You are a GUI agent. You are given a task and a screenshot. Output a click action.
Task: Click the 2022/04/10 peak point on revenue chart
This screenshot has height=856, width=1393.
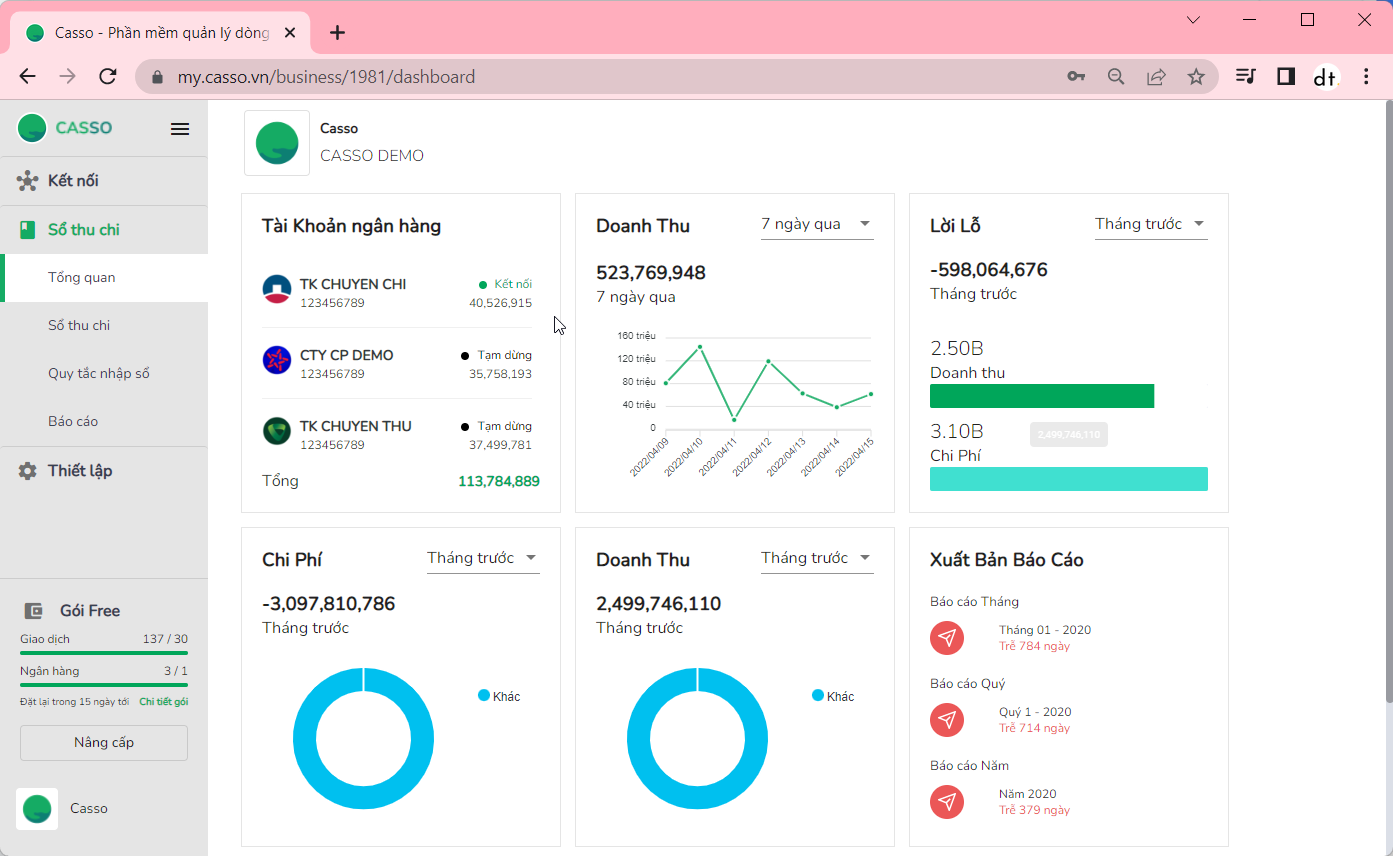tap(700, 347)
